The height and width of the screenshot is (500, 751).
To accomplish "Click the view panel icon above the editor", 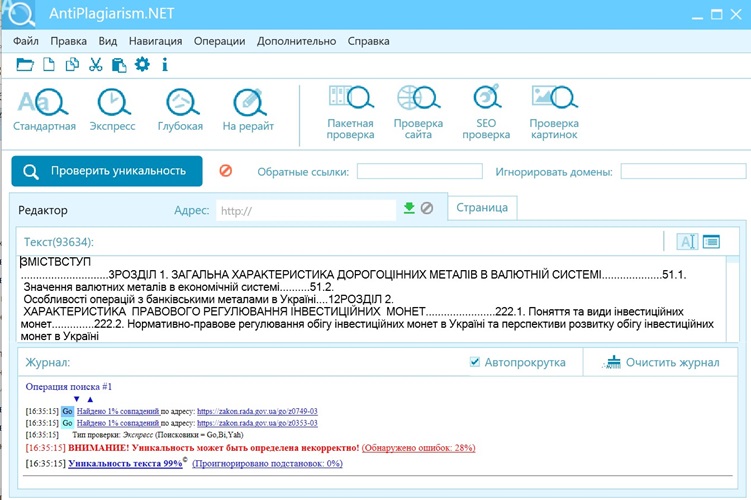I will click(x=711, y=241).
